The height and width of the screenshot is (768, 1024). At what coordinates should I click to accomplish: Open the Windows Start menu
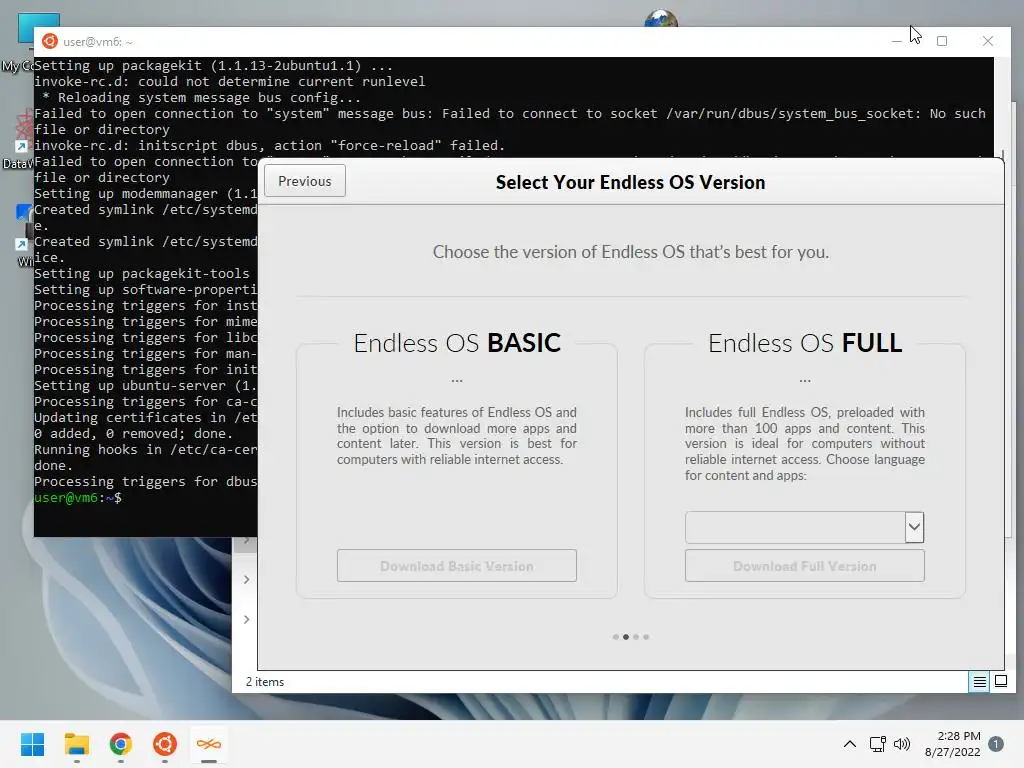(x=33, y=744)
